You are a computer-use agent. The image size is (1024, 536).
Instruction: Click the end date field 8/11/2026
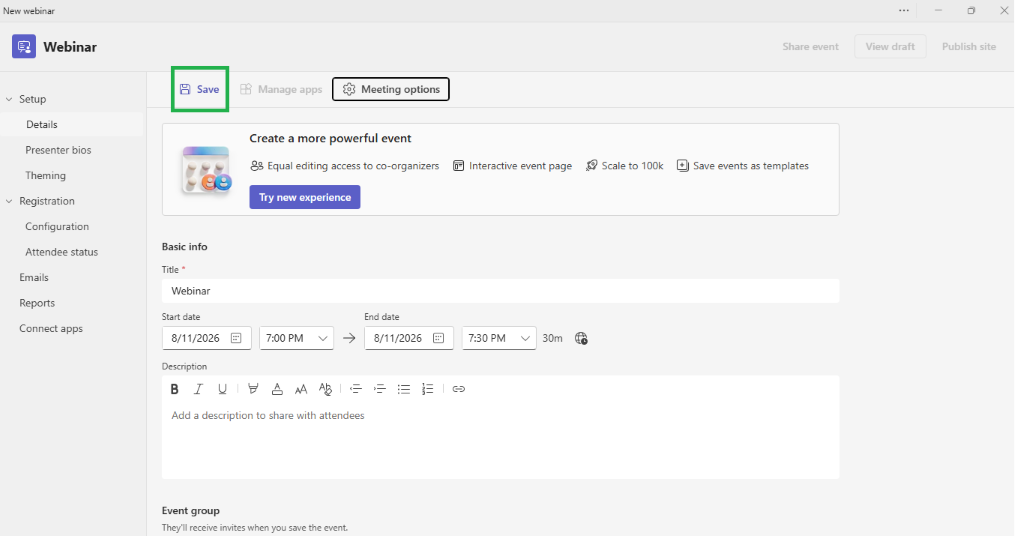click(409, 338)
